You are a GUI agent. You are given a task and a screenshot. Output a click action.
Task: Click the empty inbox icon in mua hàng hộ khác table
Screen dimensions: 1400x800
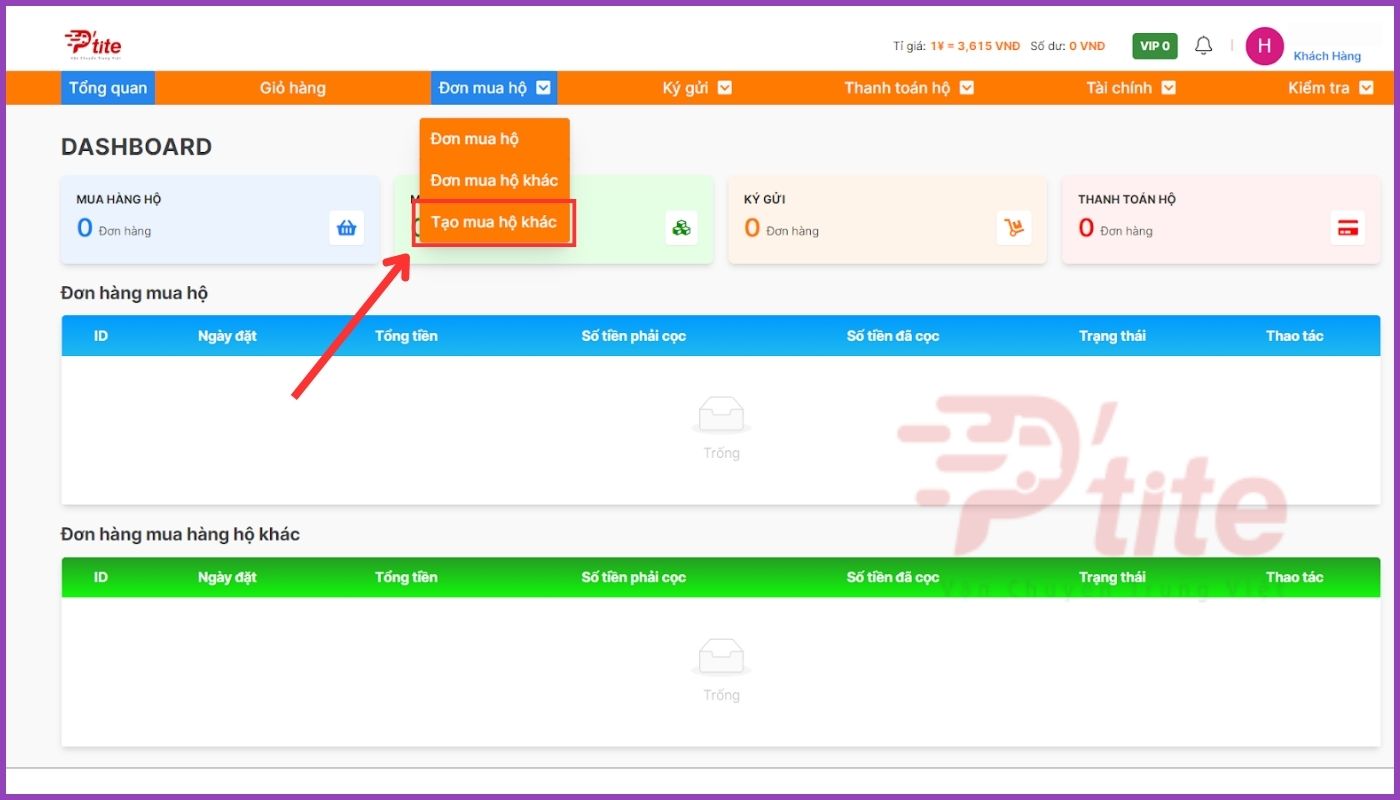pyautogui.click(x=721, y=657)
